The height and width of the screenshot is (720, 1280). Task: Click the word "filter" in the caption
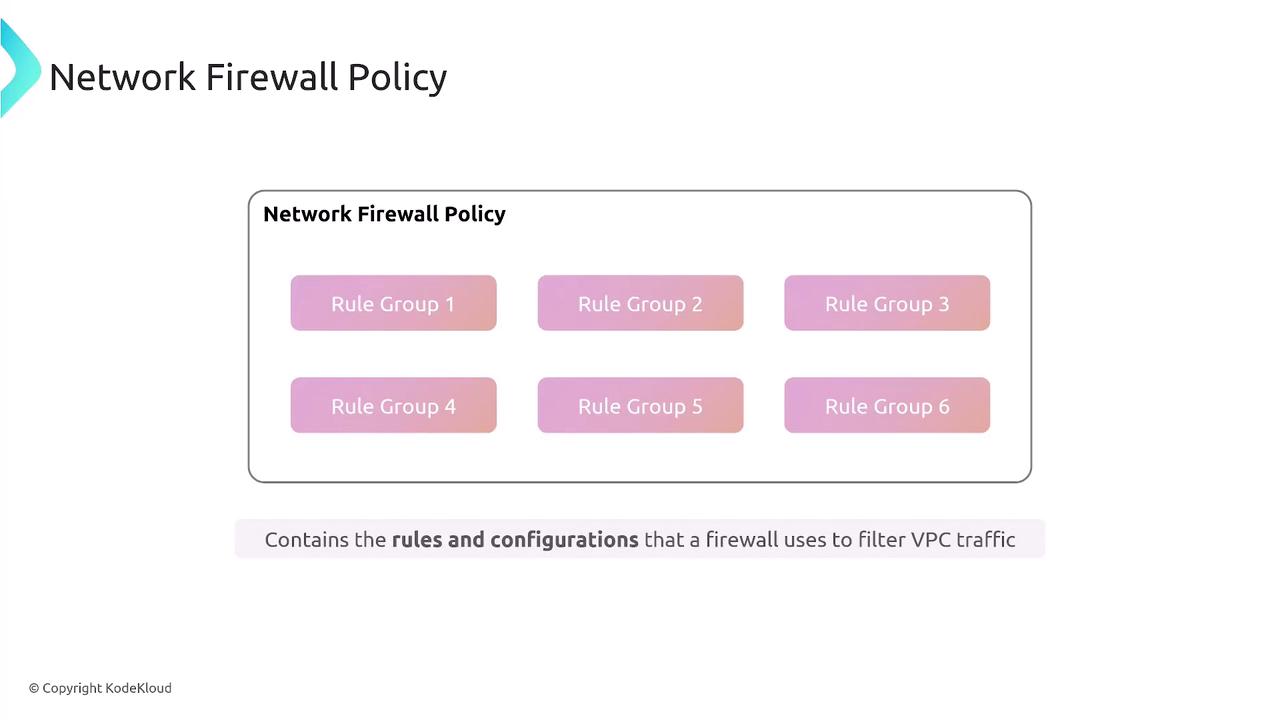point(881,540)
